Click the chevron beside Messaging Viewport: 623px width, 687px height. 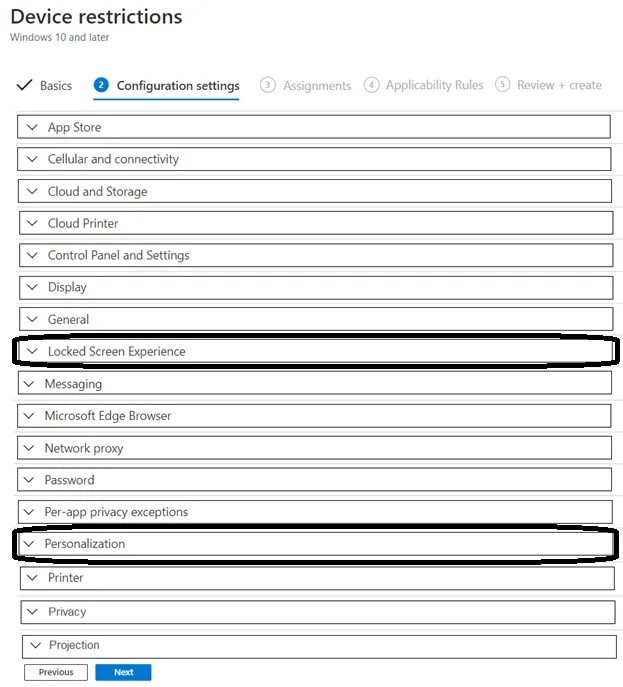click(x=29, y=384)
